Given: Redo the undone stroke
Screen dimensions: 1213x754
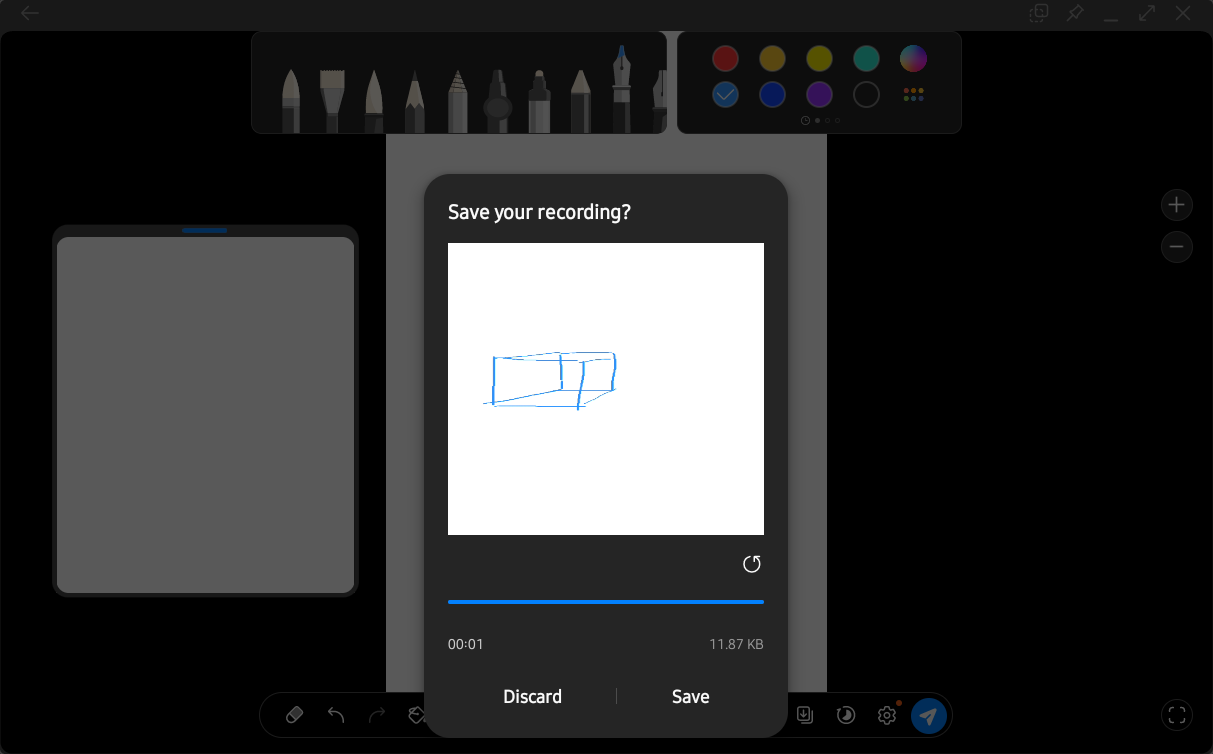Looking at the screenshot, I should (x=377, y=715).
